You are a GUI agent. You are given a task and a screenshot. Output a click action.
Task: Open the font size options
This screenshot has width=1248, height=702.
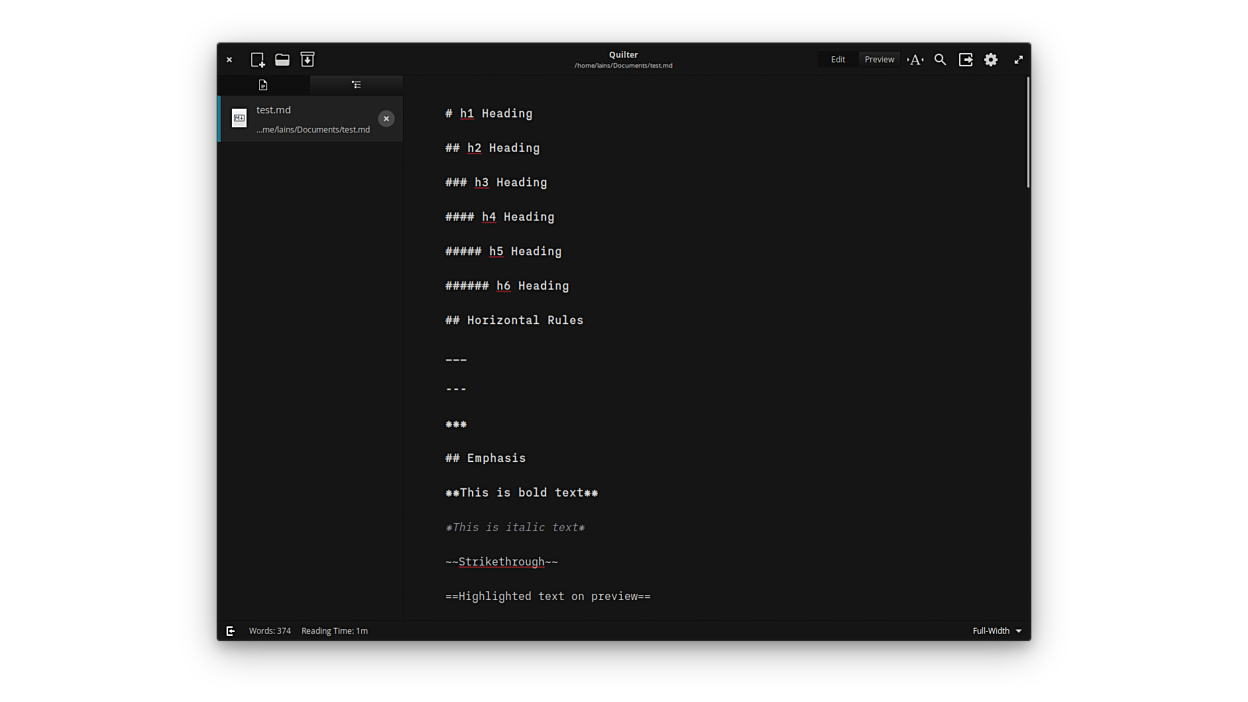click(915, 60)
